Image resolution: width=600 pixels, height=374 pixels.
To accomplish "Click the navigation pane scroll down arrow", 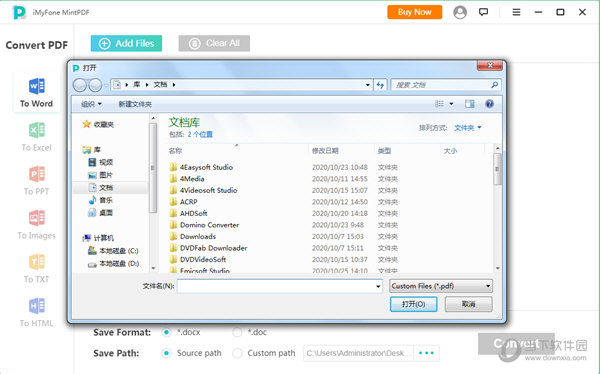I will (x=153, y=268).
